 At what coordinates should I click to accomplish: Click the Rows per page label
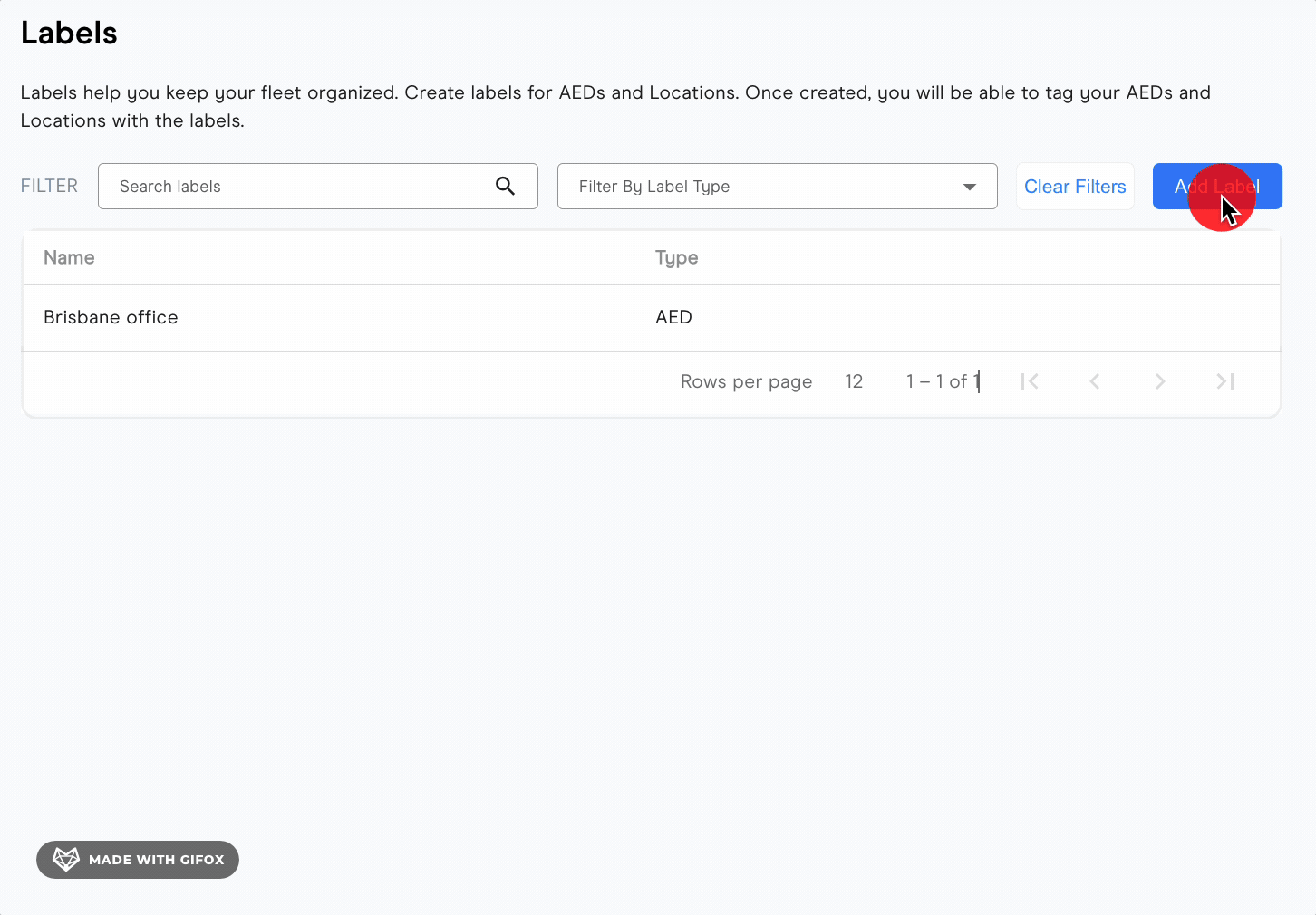click(x=746, y=381)
